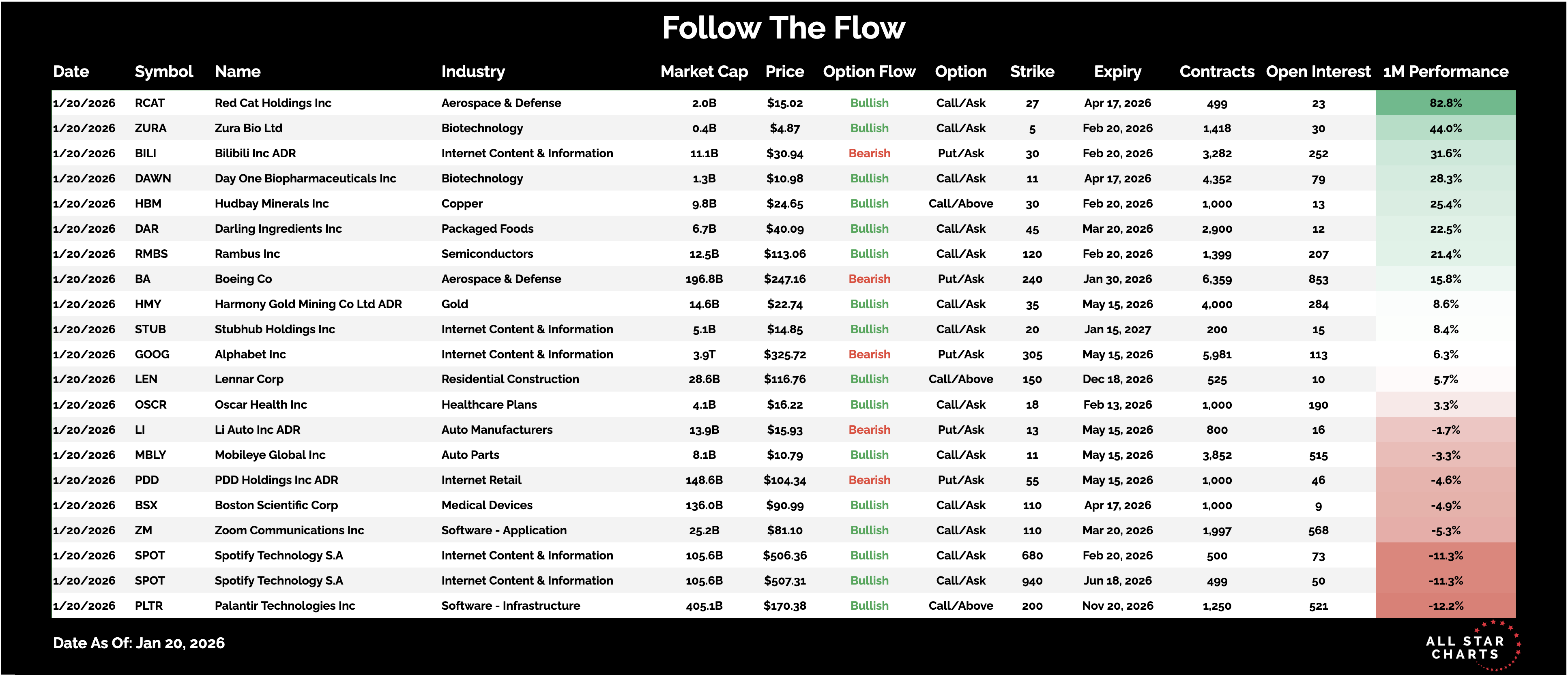Click the Option Flow column header
Image resolution: width=1568 pixels, height=677 pixels.
click(x=869, y=72)
